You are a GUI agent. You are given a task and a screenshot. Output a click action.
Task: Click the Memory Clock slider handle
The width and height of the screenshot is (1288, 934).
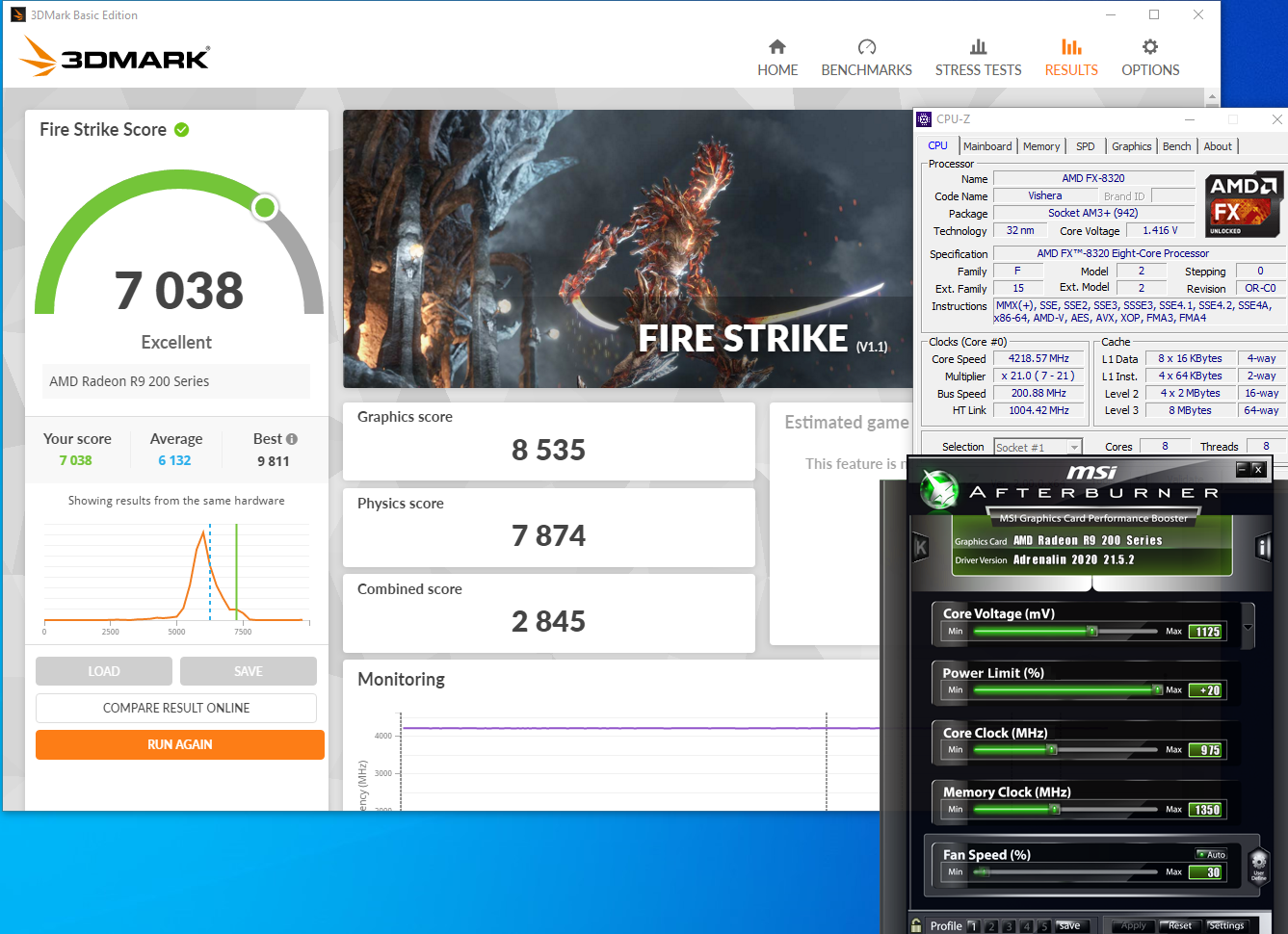[1055, 810]
